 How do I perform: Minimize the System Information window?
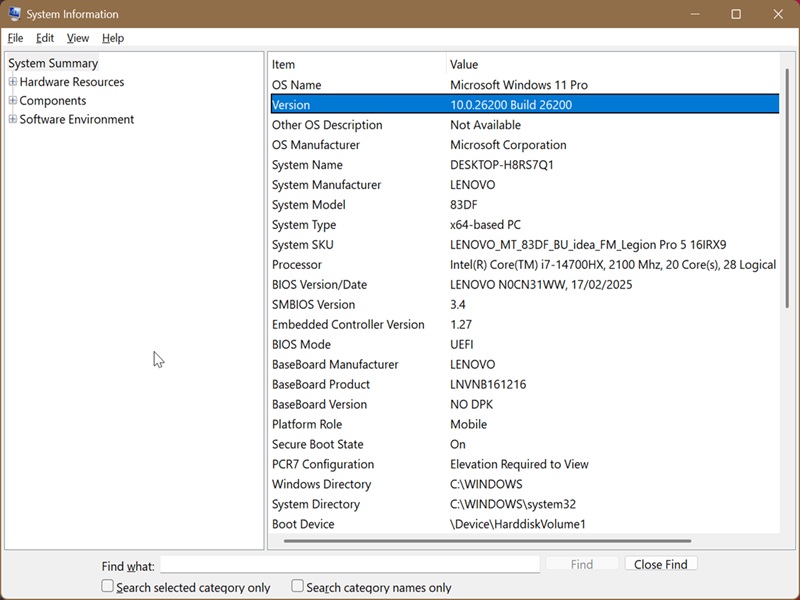pyautogui.click(x=695, y=14)
